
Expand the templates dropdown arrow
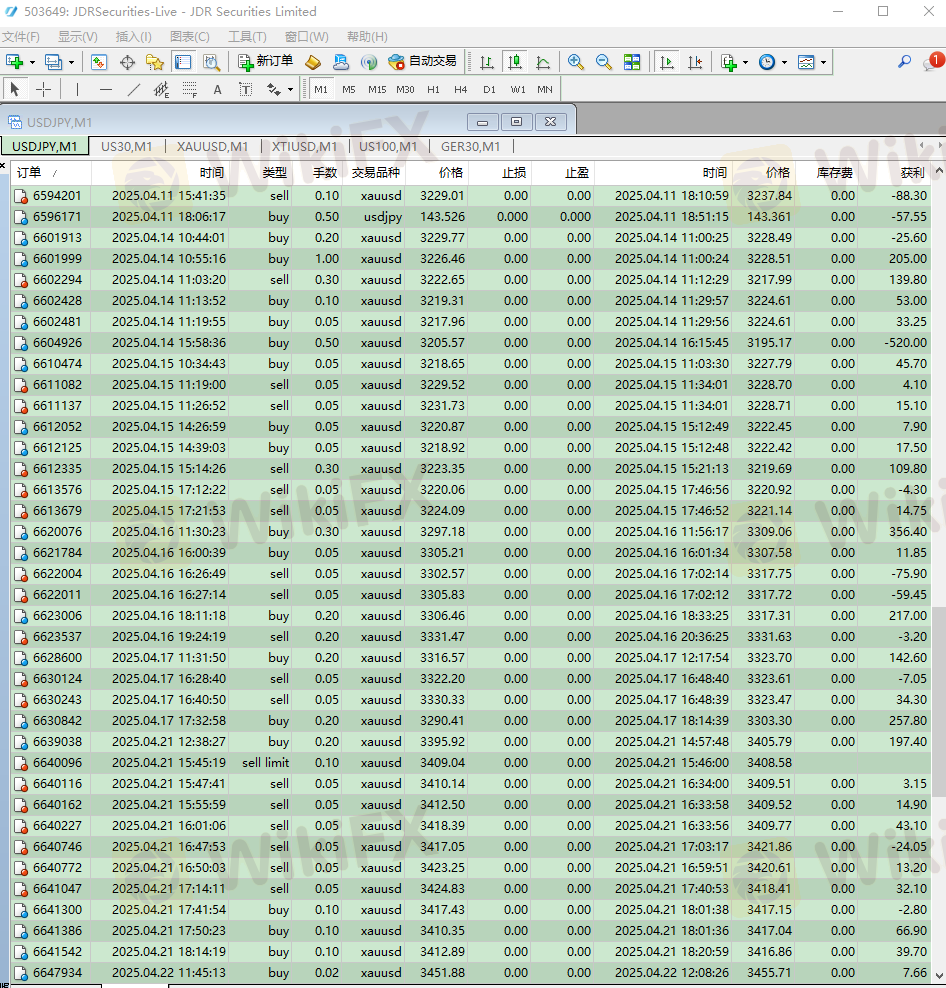pyautogui.click(x=823, y=62)
